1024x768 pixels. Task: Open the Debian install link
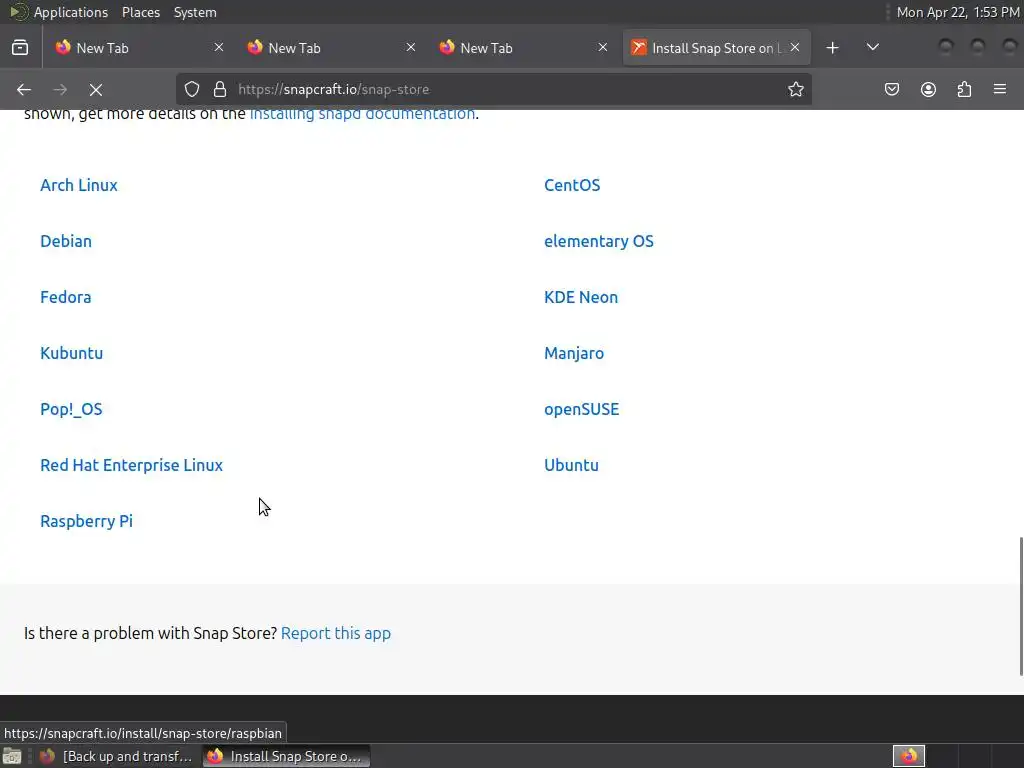click(x=66, y=241)
